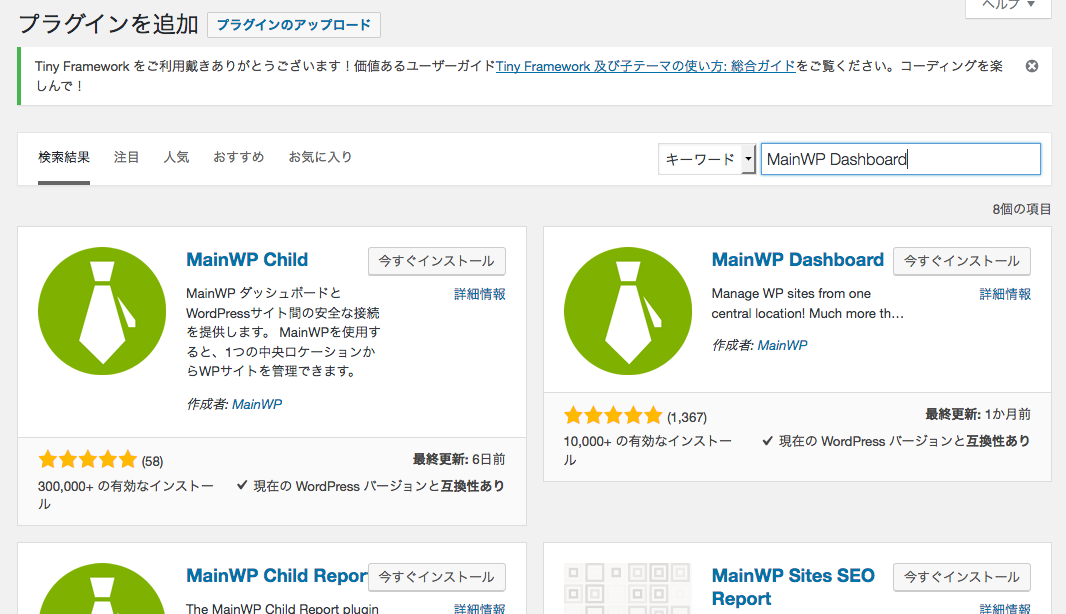Switch to the お気に入り tab
1066x614 pixels.
coord(320,157)
